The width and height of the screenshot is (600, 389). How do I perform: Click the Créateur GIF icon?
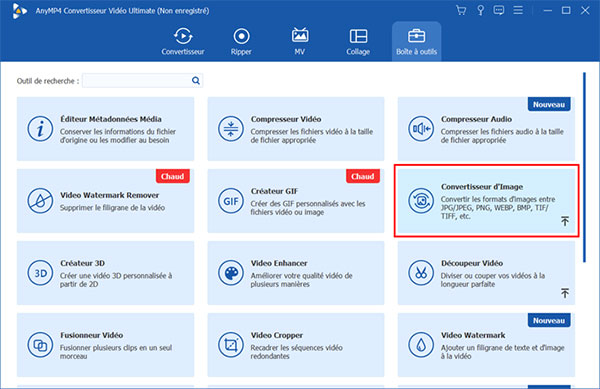click(231, 200)
